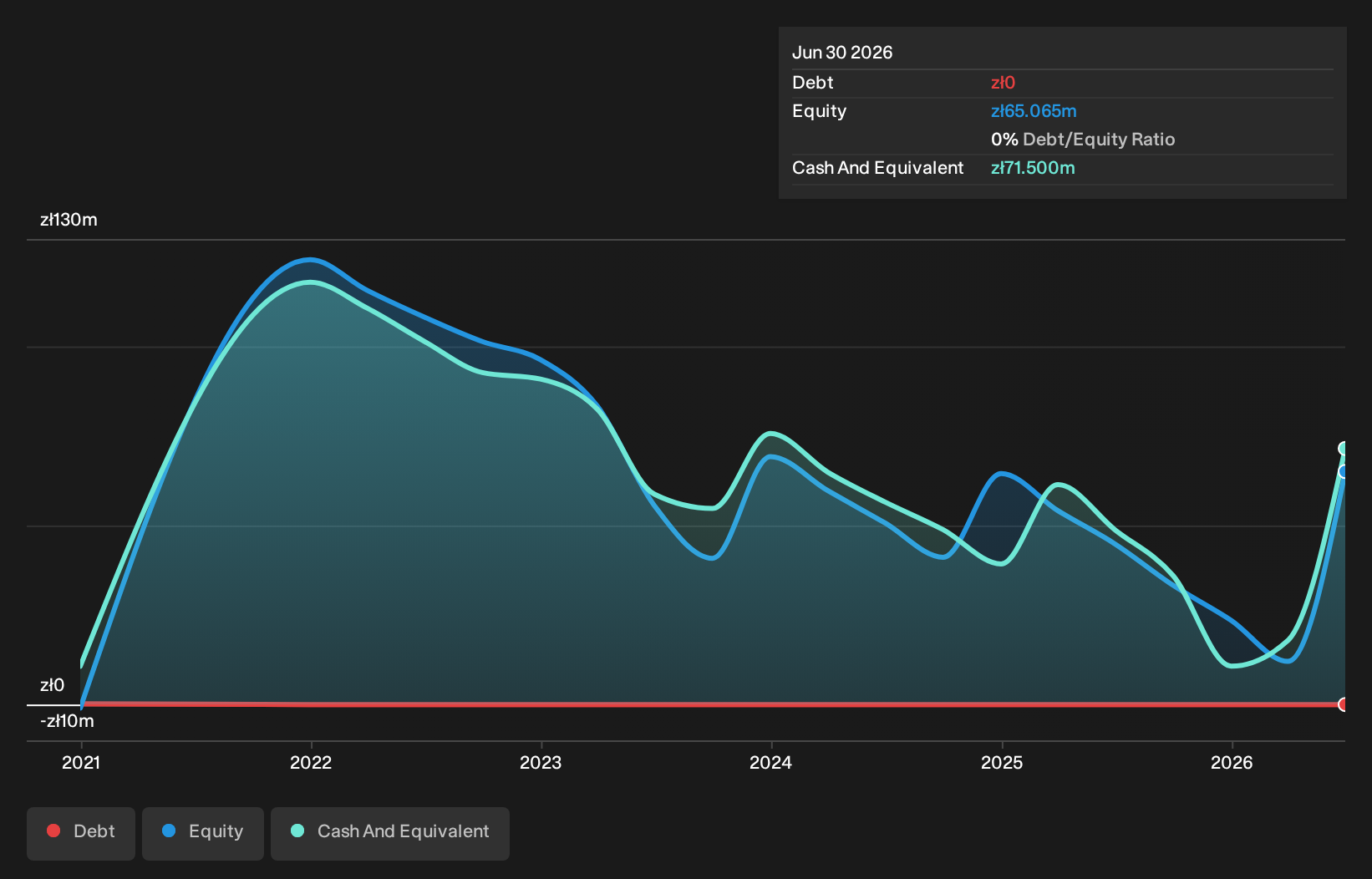Click the zł65.065m equity value
Viewport: 1372px width, 879px height.
pos(1034,111)
